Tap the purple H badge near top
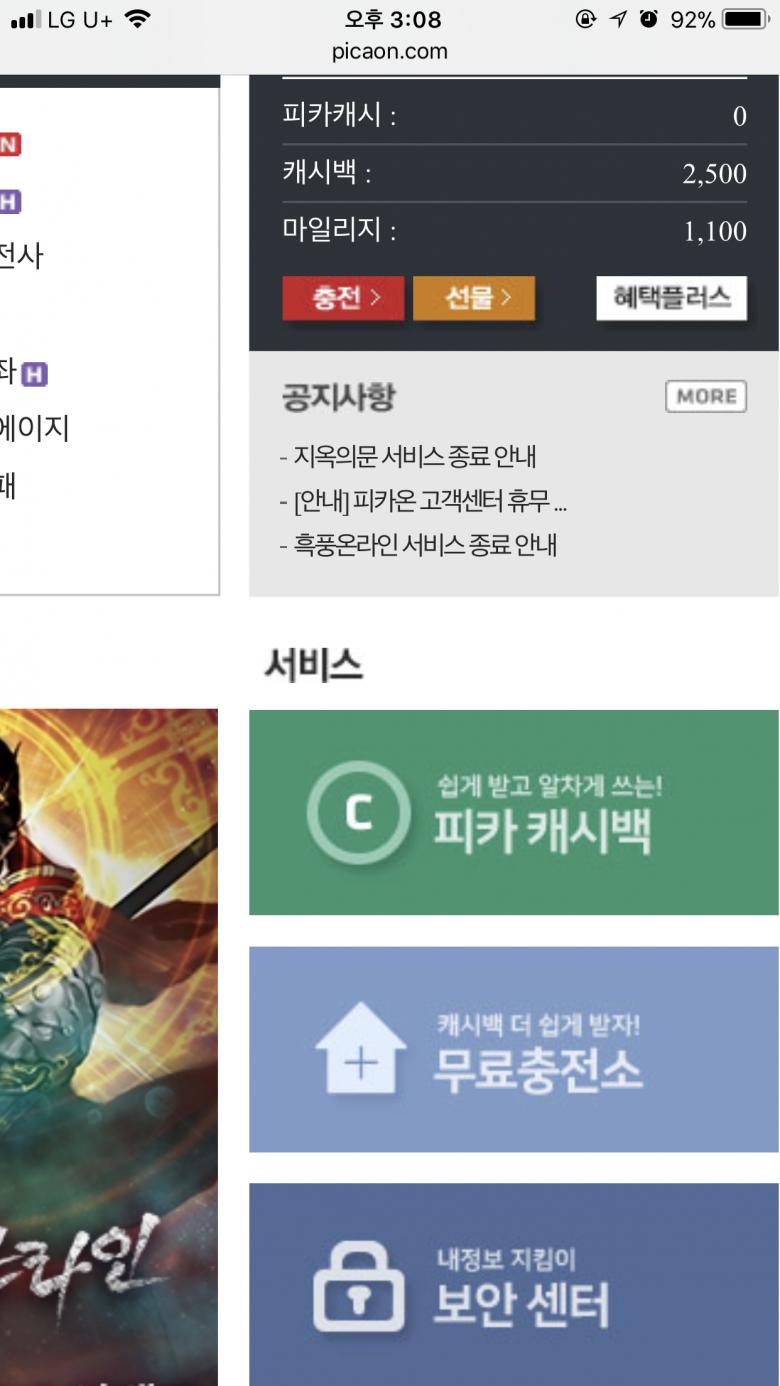The width and height of the screenshot is (780, 1386). pos(9,202)
